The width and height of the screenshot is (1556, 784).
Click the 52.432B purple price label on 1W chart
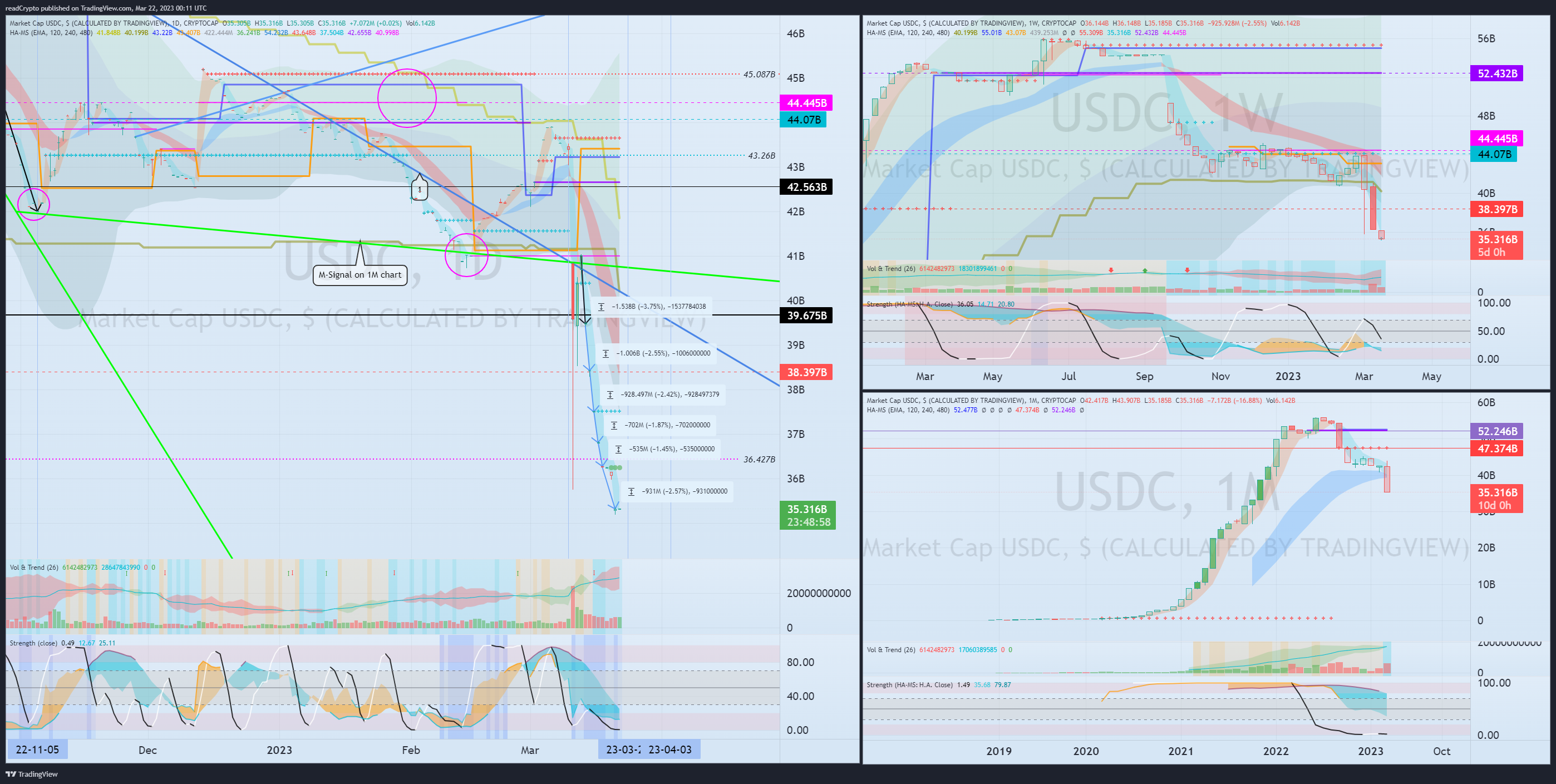[1497, 73]
